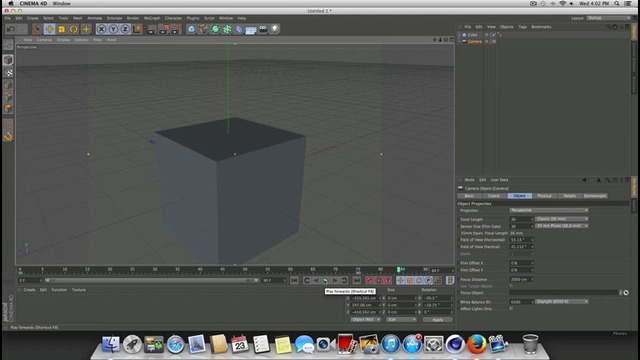
Task: Open the Floor environment icon
Action: tap(251, 29)
